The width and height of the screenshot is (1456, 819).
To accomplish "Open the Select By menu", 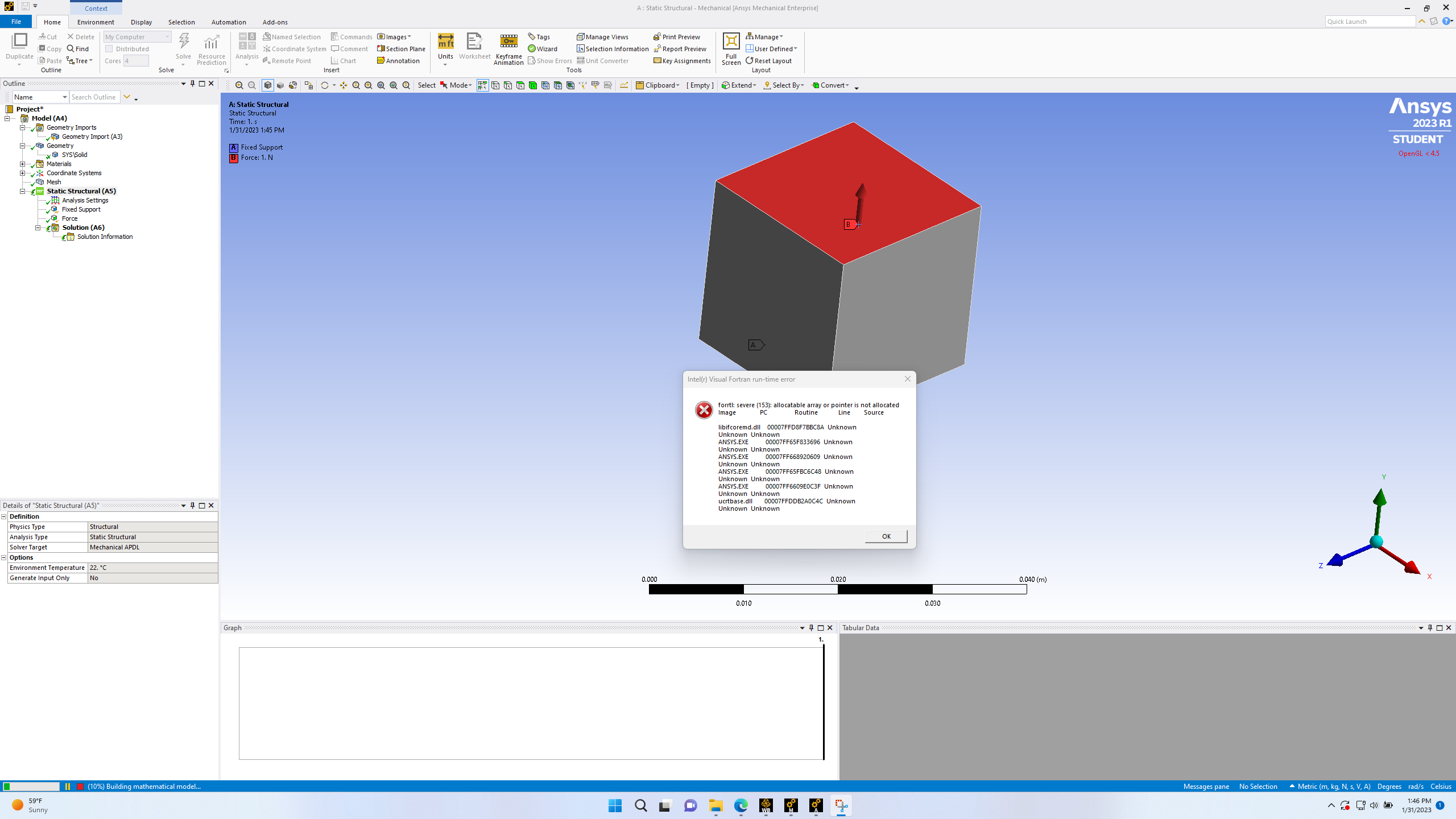I will (784, 85).
